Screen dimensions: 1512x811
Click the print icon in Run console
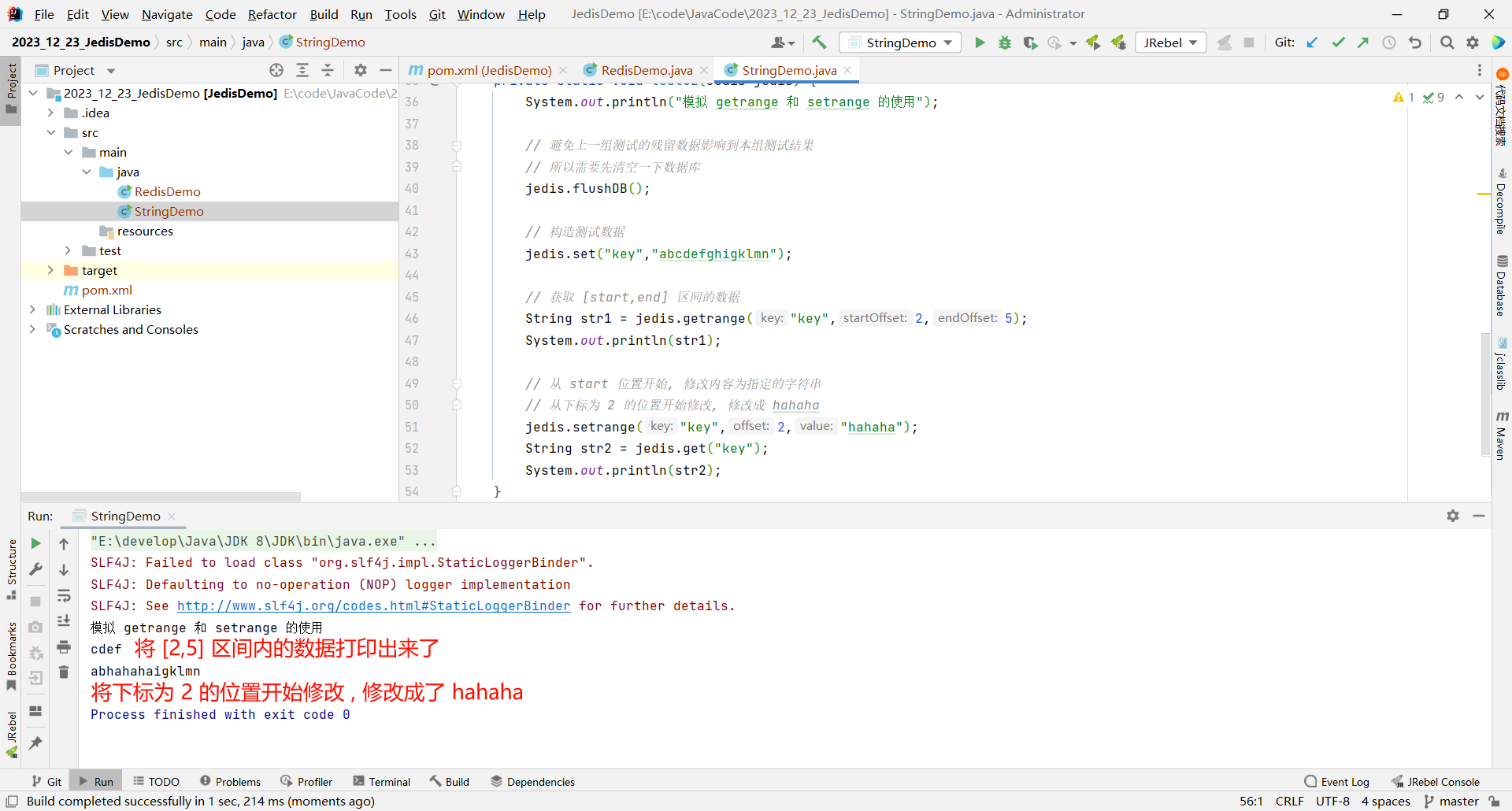click(64, 647)
